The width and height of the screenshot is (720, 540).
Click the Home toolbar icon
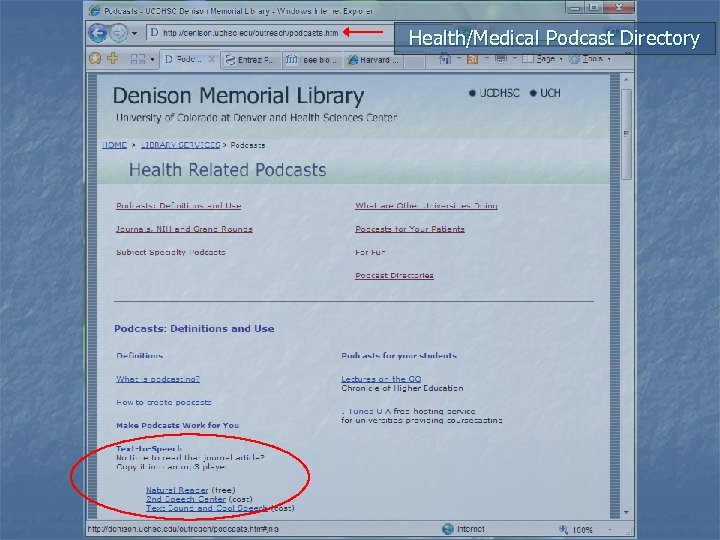(x=445, y=59)
